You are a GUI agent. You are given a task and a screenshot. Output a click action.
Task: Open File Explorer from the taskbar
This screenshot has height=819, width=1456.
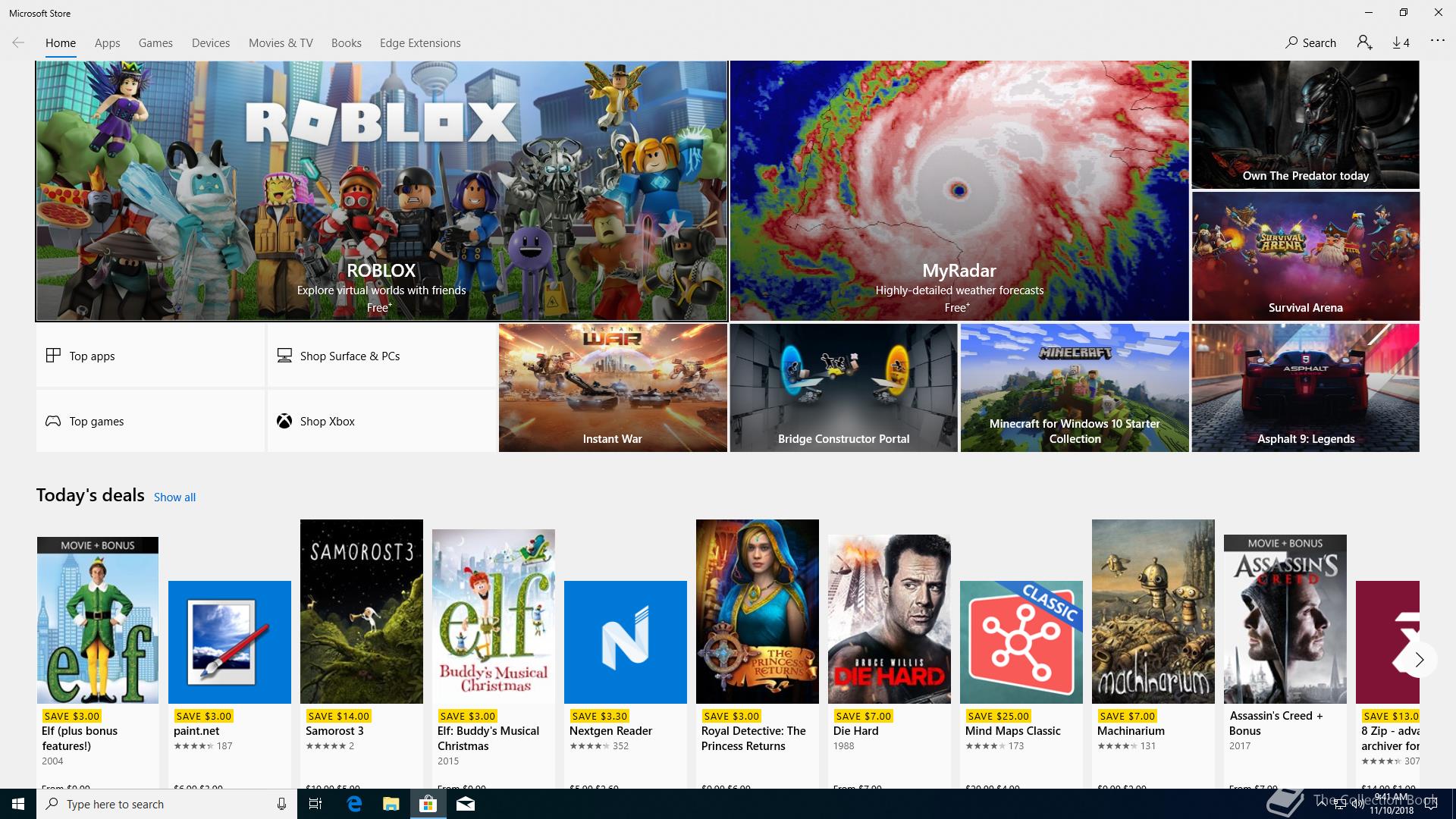pyautogui.click(x=391, y=804)
